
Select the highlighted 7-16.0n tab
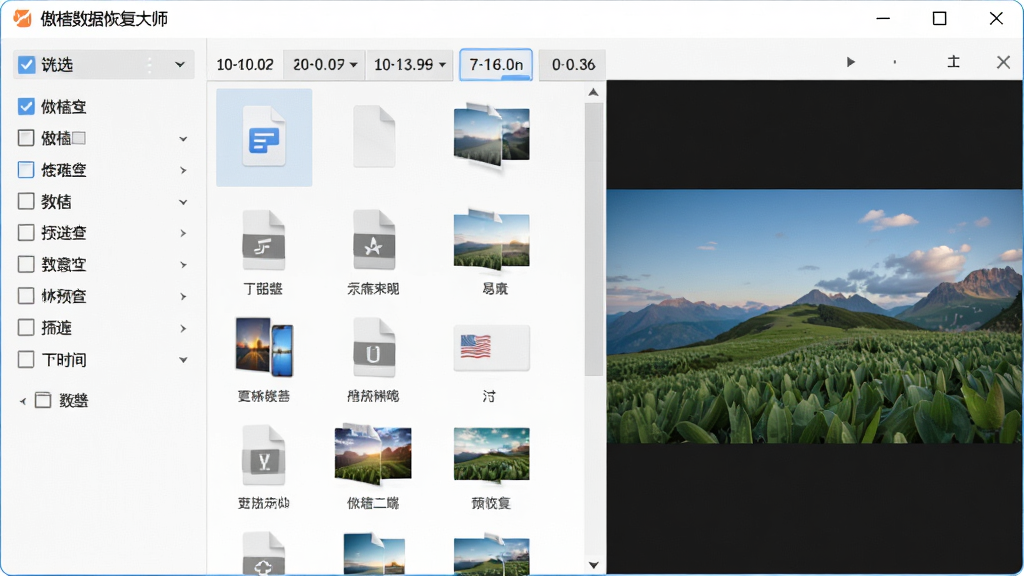[x=496, y=65]
